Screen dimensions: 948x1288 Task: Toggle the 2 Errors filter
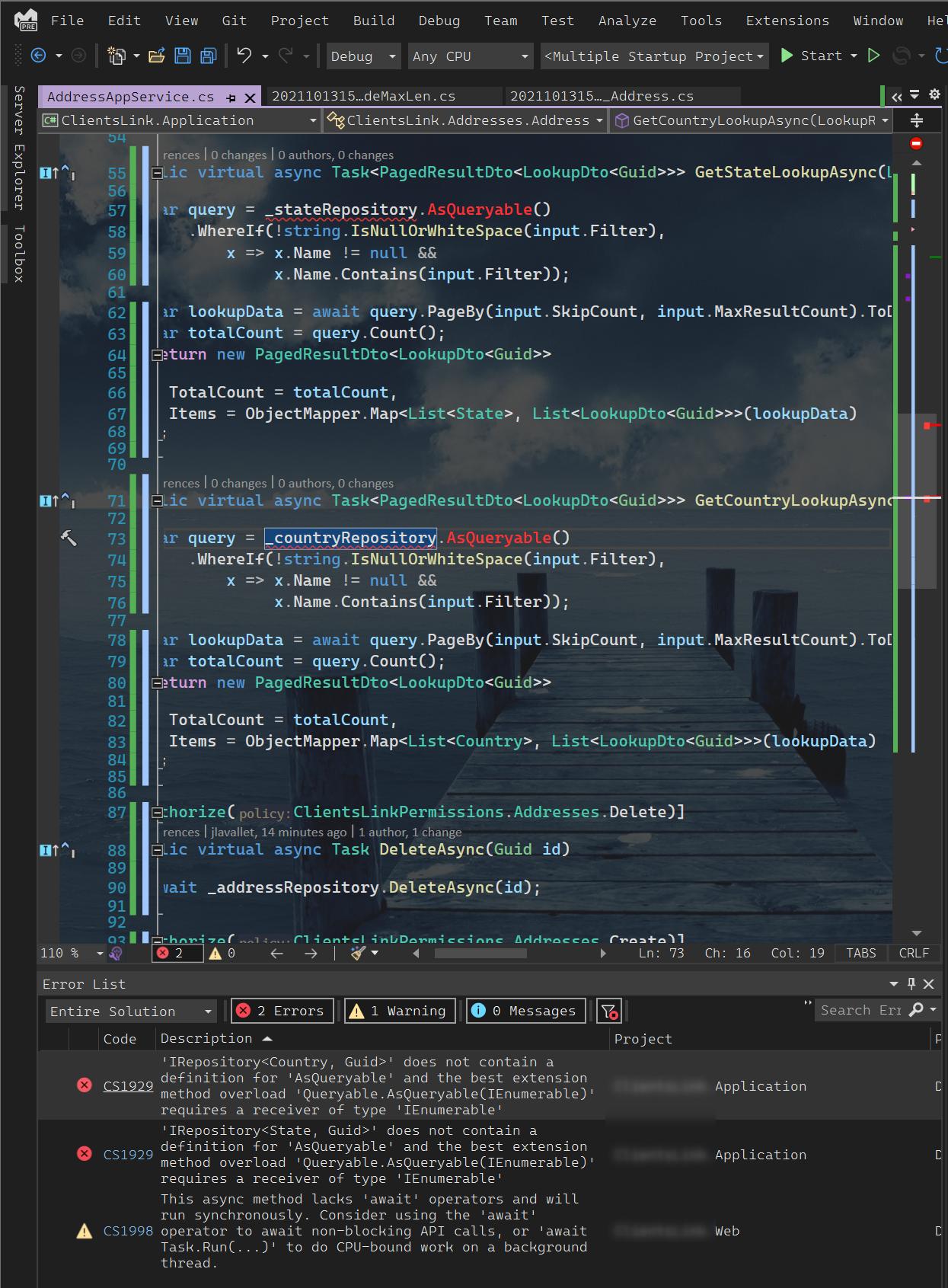[x=282, y=1011]
